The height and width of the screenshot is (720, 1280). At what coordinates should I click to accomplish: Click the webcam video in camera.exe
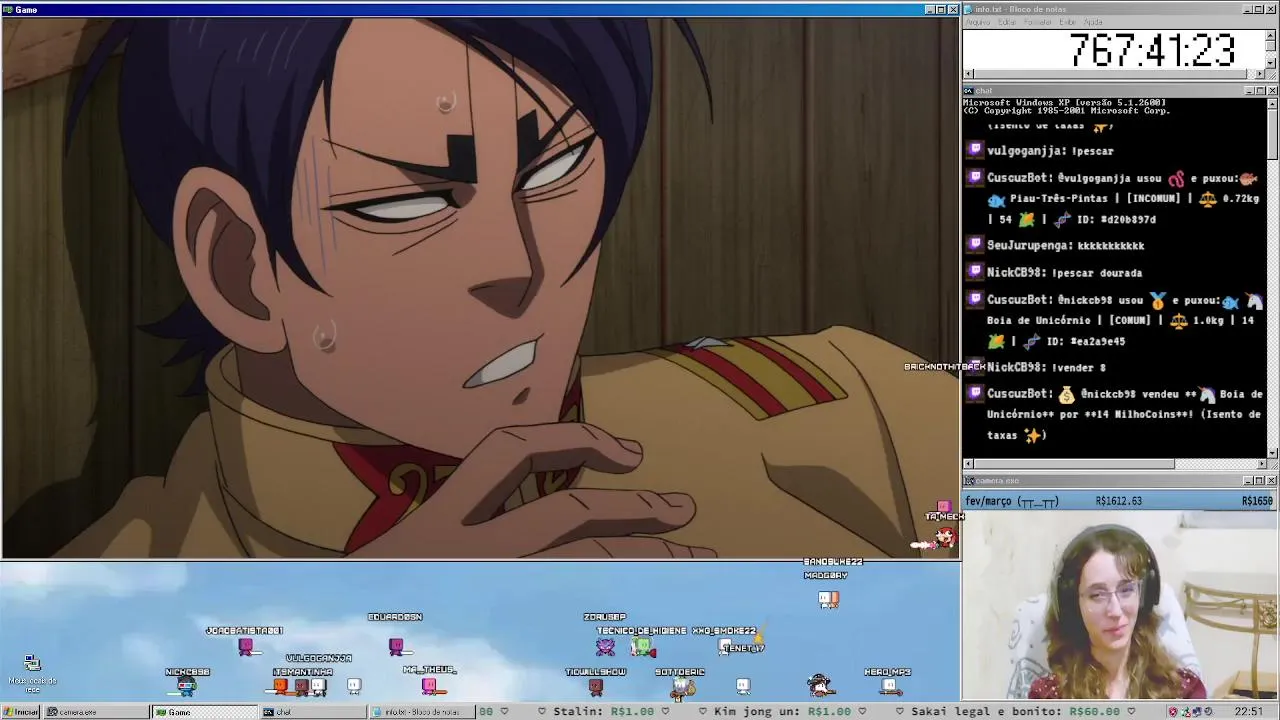click(1120, 604)
